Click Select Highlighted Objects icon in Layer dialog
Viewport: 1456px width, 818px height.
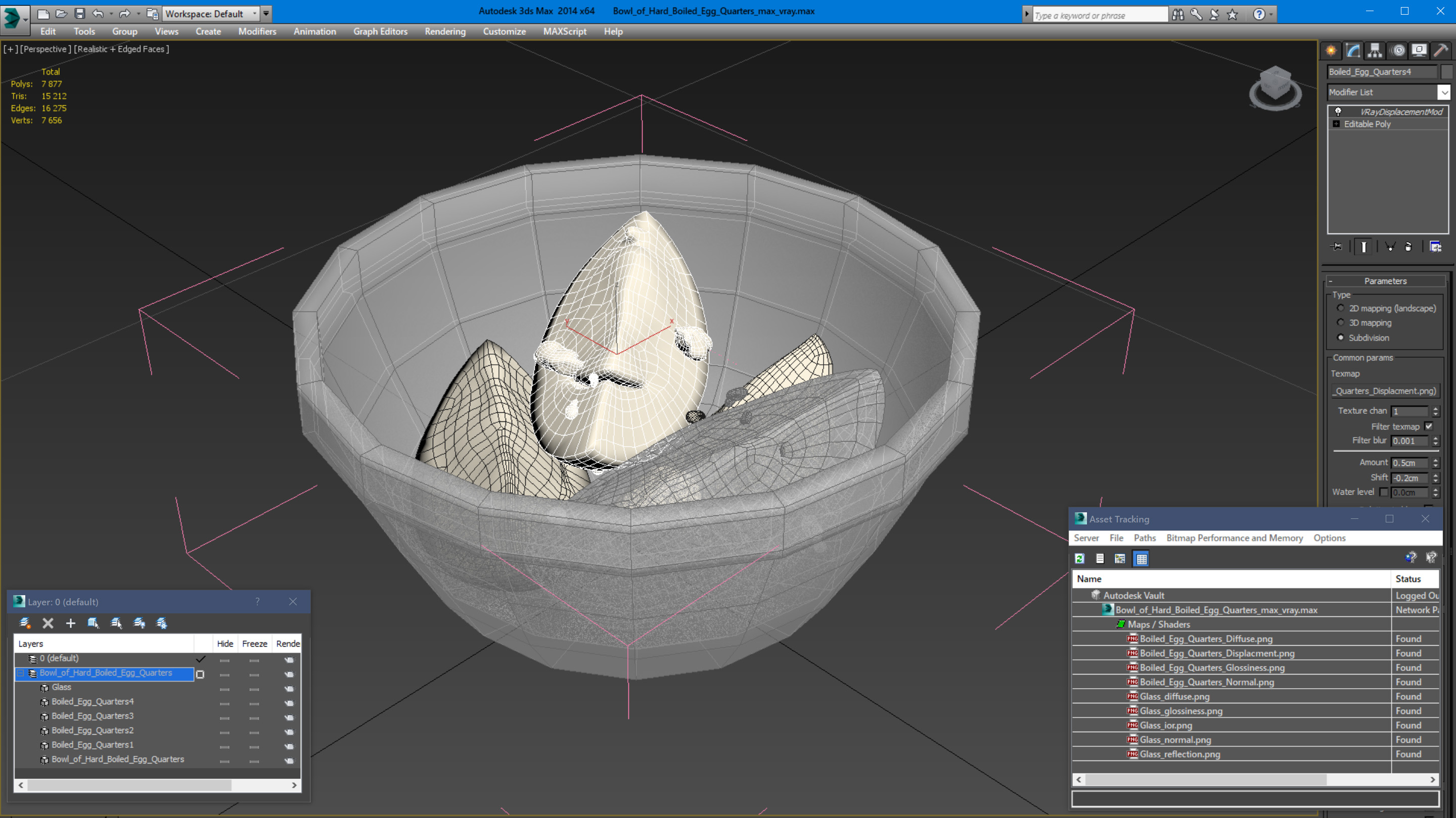point(93,623)
